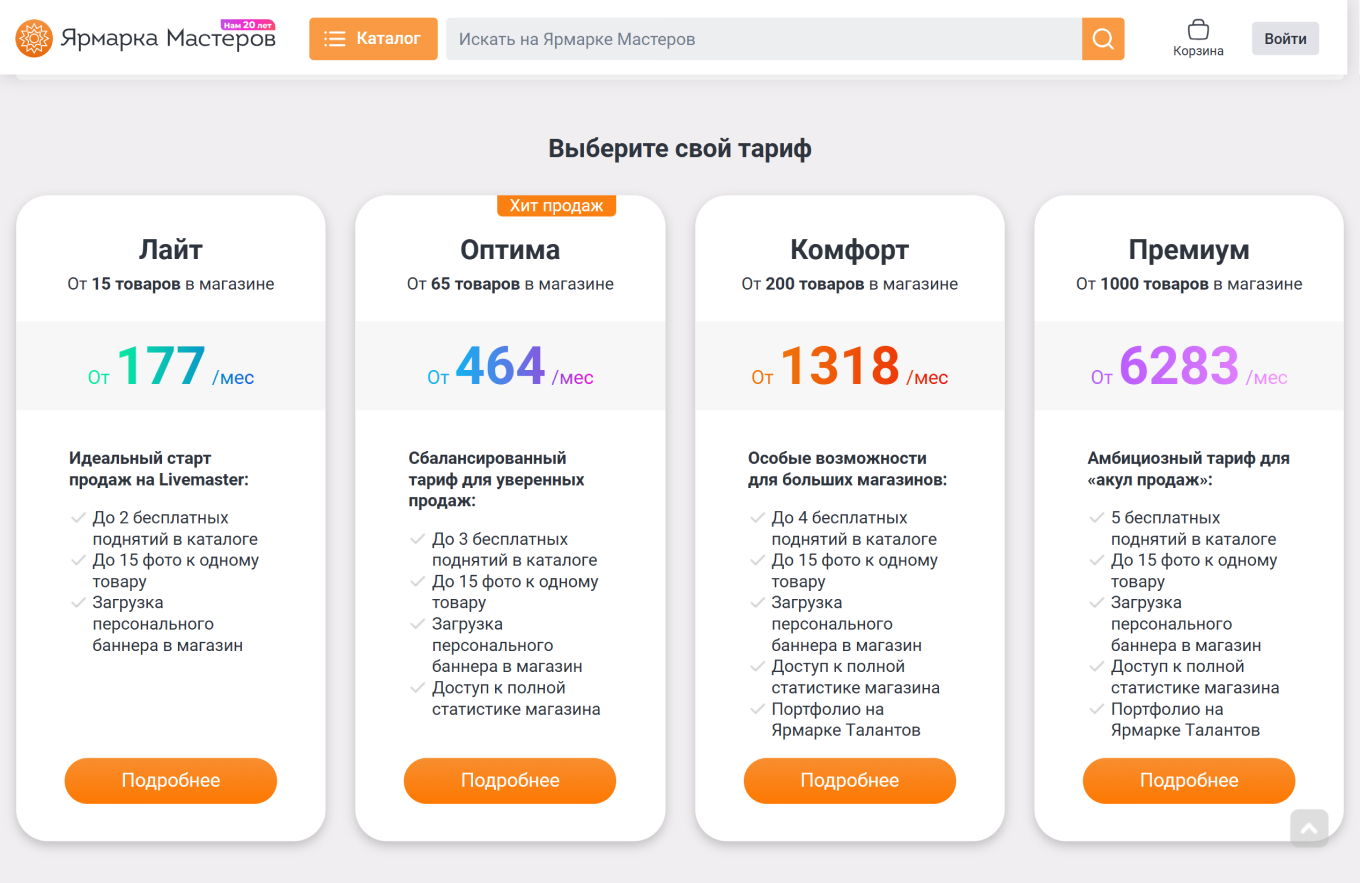Click the orange search magnifier icon
This screenshot has width=1360, height=883.
[x=1103, y=39]
